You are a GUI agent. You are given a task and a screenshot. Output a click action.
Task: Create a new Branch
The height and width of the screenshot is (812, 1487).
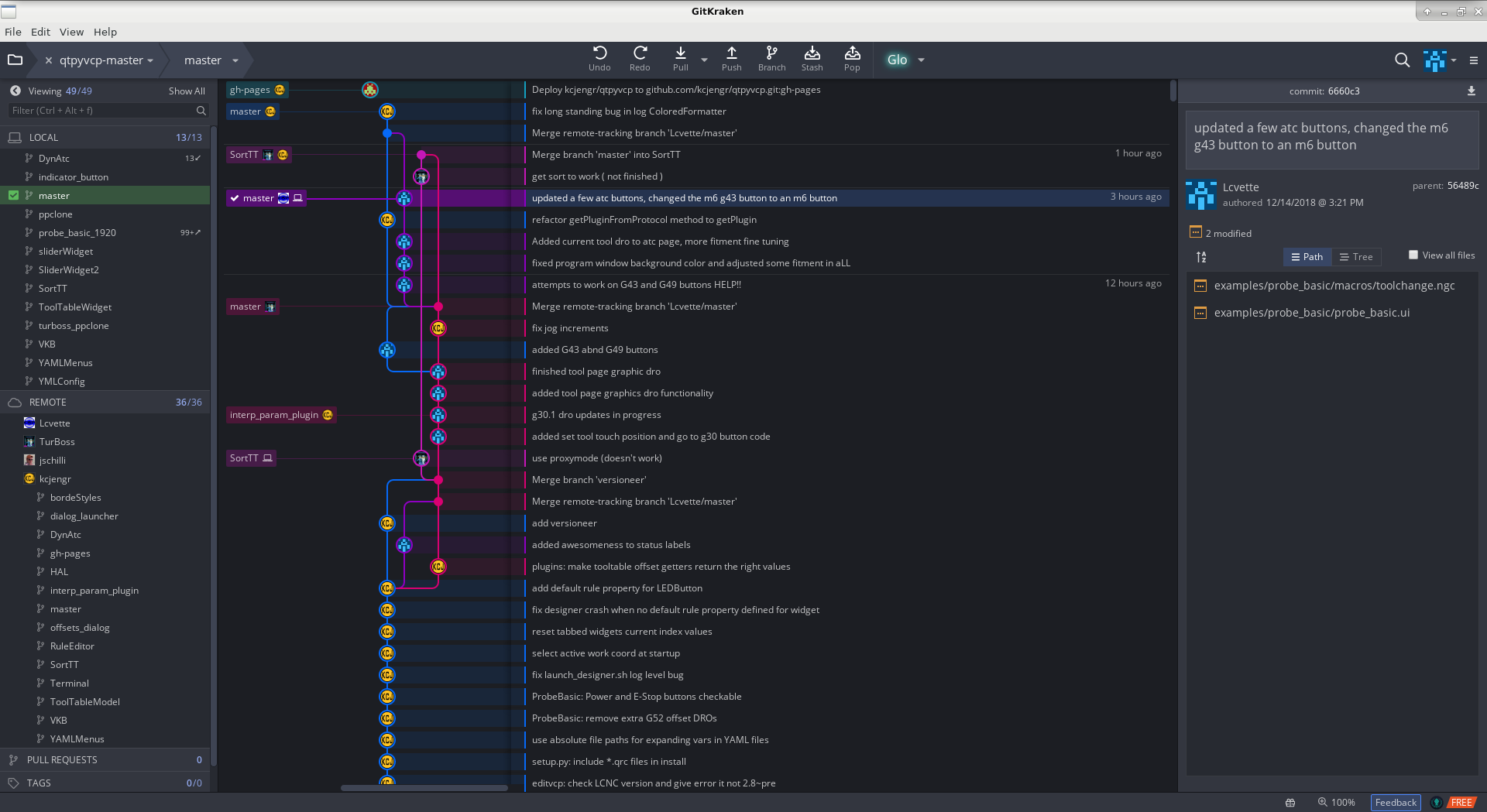tap(771, 59)
